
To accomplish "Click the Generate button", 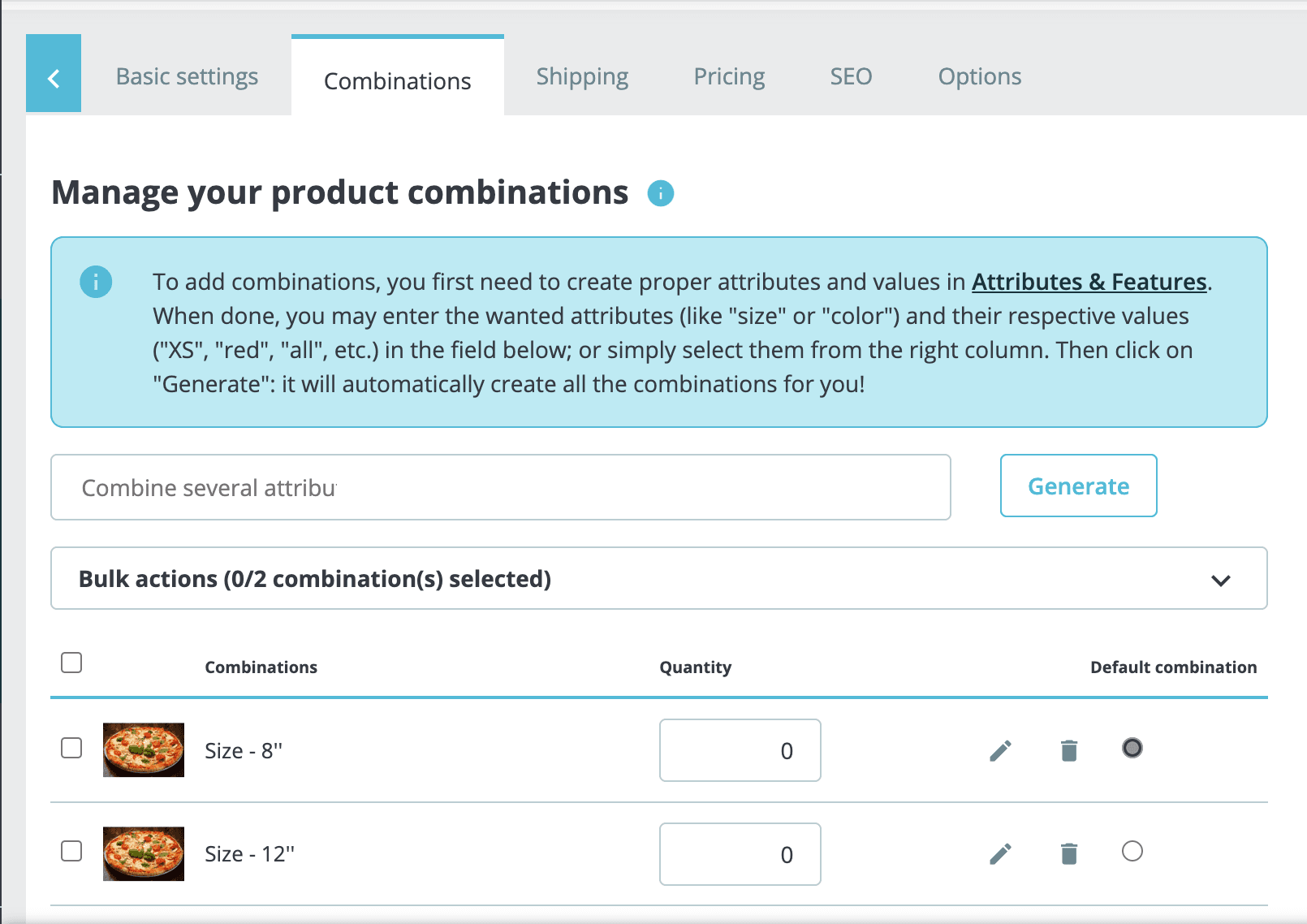I will point(1078,486).
